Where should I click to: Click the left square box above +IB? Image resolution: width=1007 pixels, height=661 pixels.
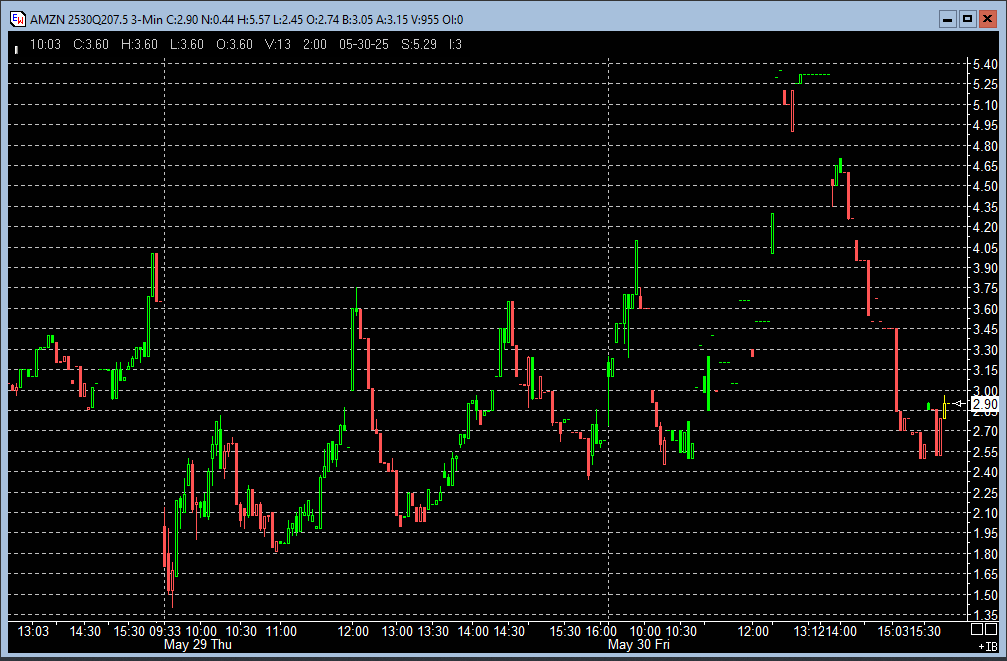(x=977, y=629)
